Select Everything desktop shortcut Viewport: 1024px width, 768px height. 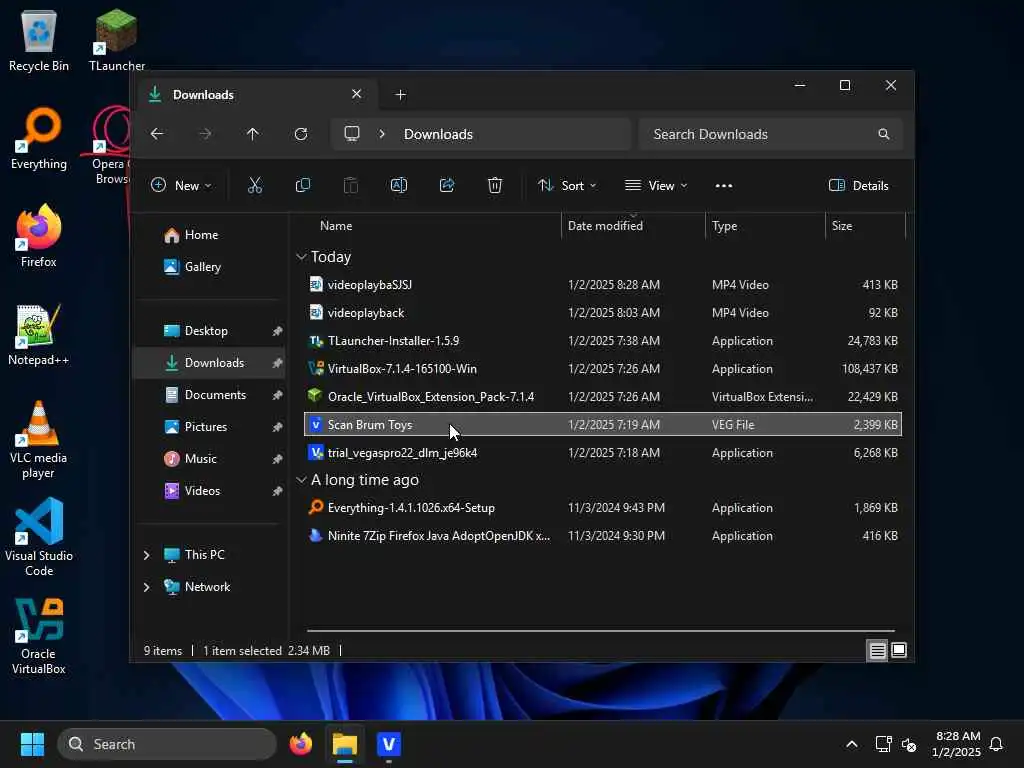coord(39,138)
